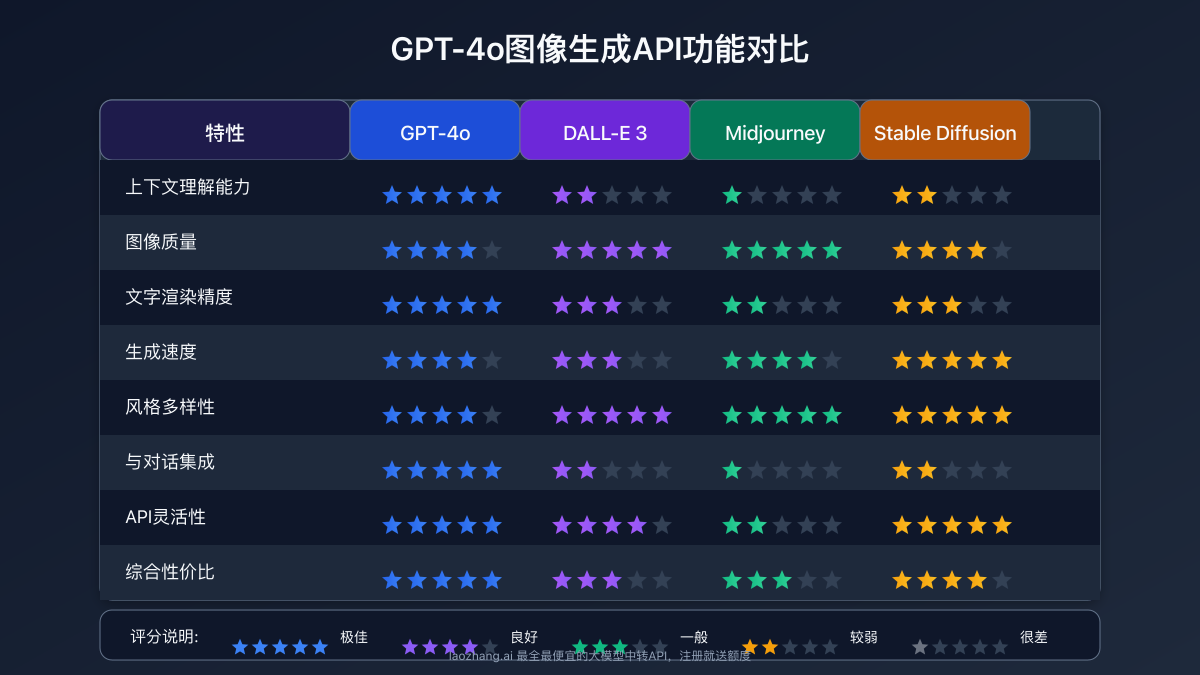1200x675 pixels.
Task: Select GPT-4o rating in 与对话集成 row
Action: (x=442, y=470)
